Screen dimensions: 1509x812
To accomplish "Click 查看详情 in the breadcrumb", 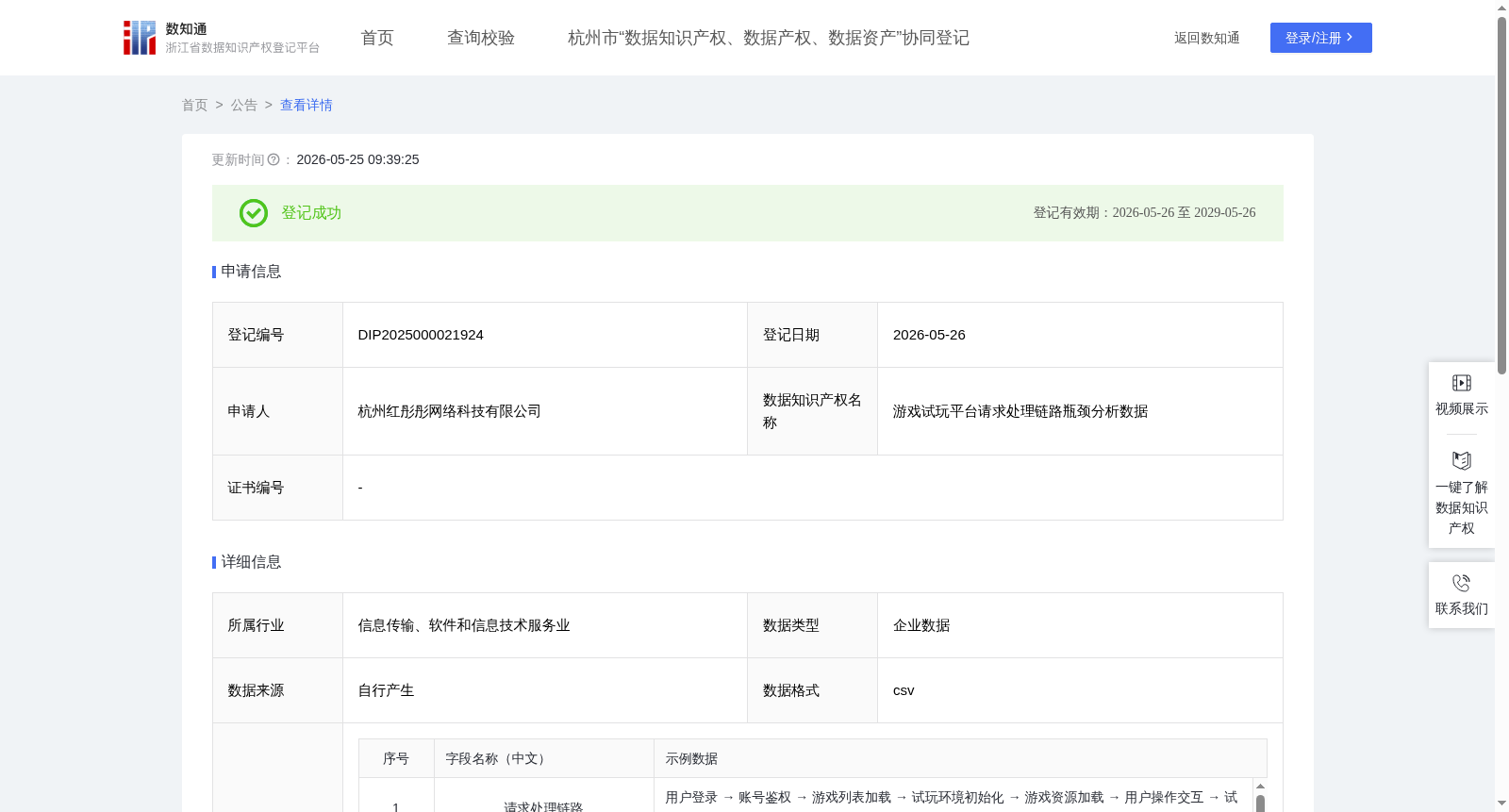I will (x=307, y=106).
